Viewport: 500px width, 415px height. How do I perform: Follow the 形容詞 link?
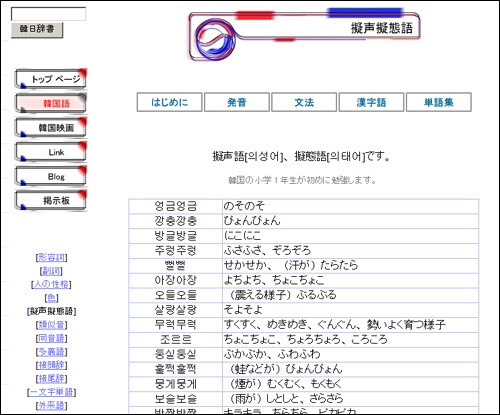point(51,257)
